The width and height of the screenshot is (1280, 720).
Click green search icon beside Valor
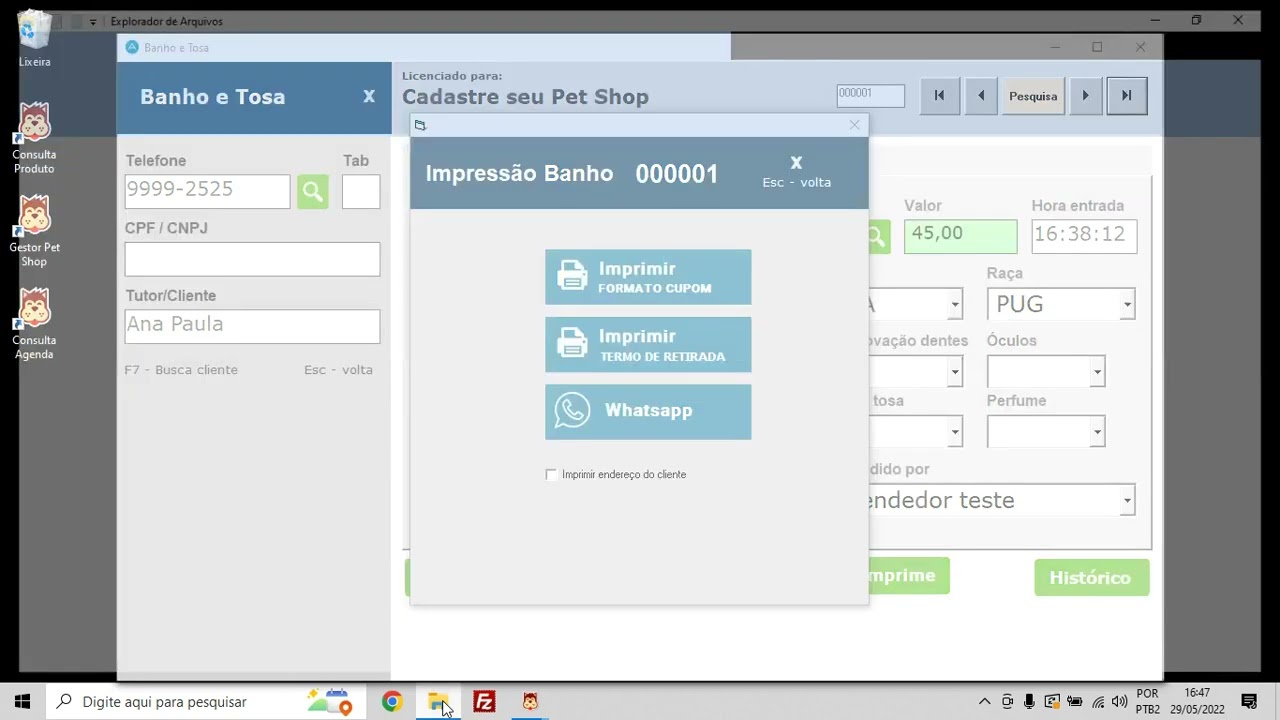click(x=878, y=237)
